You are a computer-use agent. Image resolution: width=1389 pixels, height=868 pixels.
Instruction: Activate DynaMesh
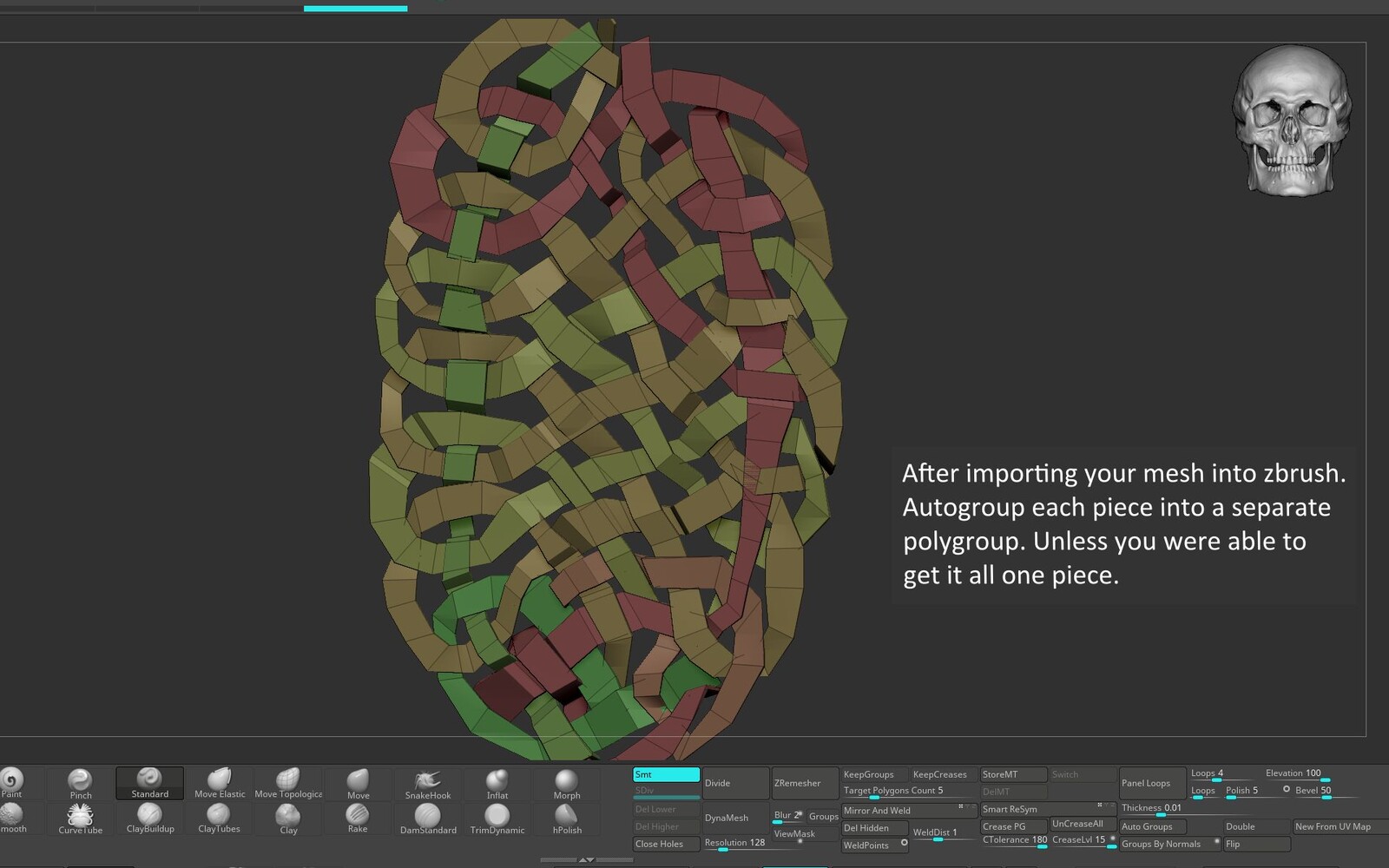pyautogui.click(x=735, y=818)
